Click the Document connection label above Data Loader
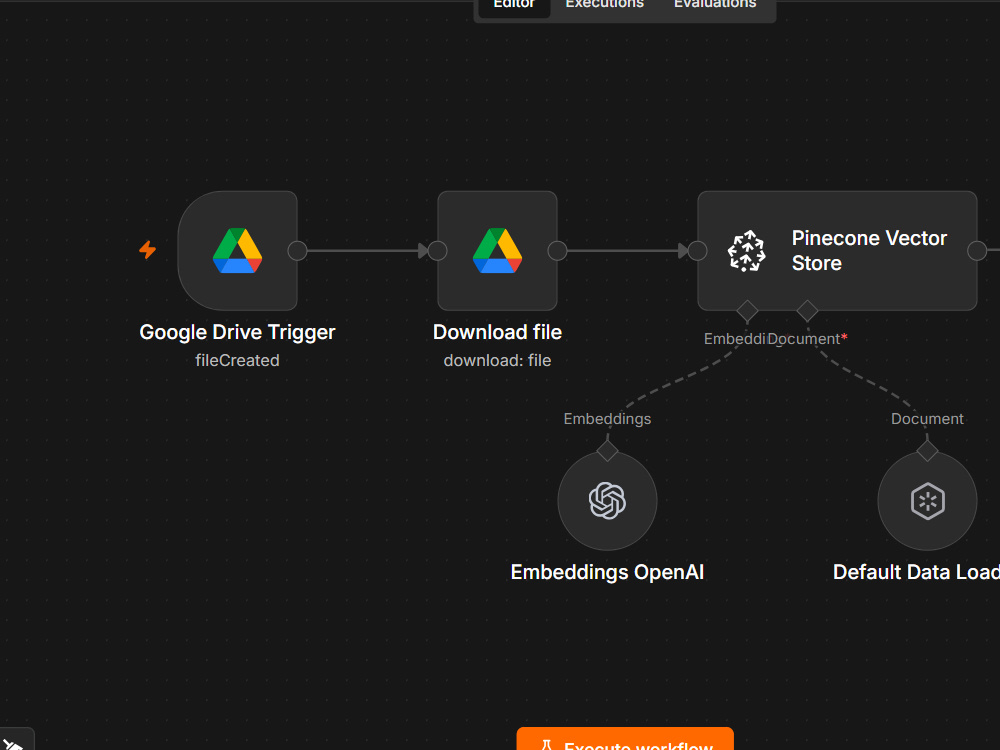 [927, 419]
